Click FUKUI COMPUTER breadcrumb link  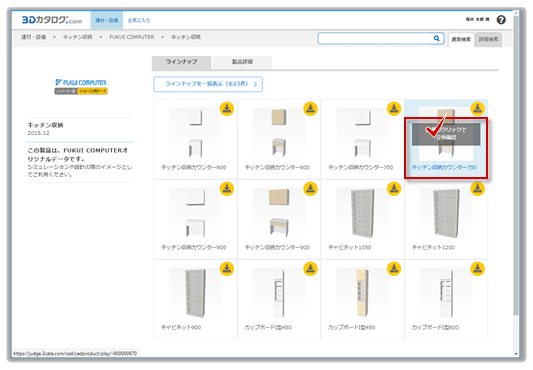click(132, 37)
